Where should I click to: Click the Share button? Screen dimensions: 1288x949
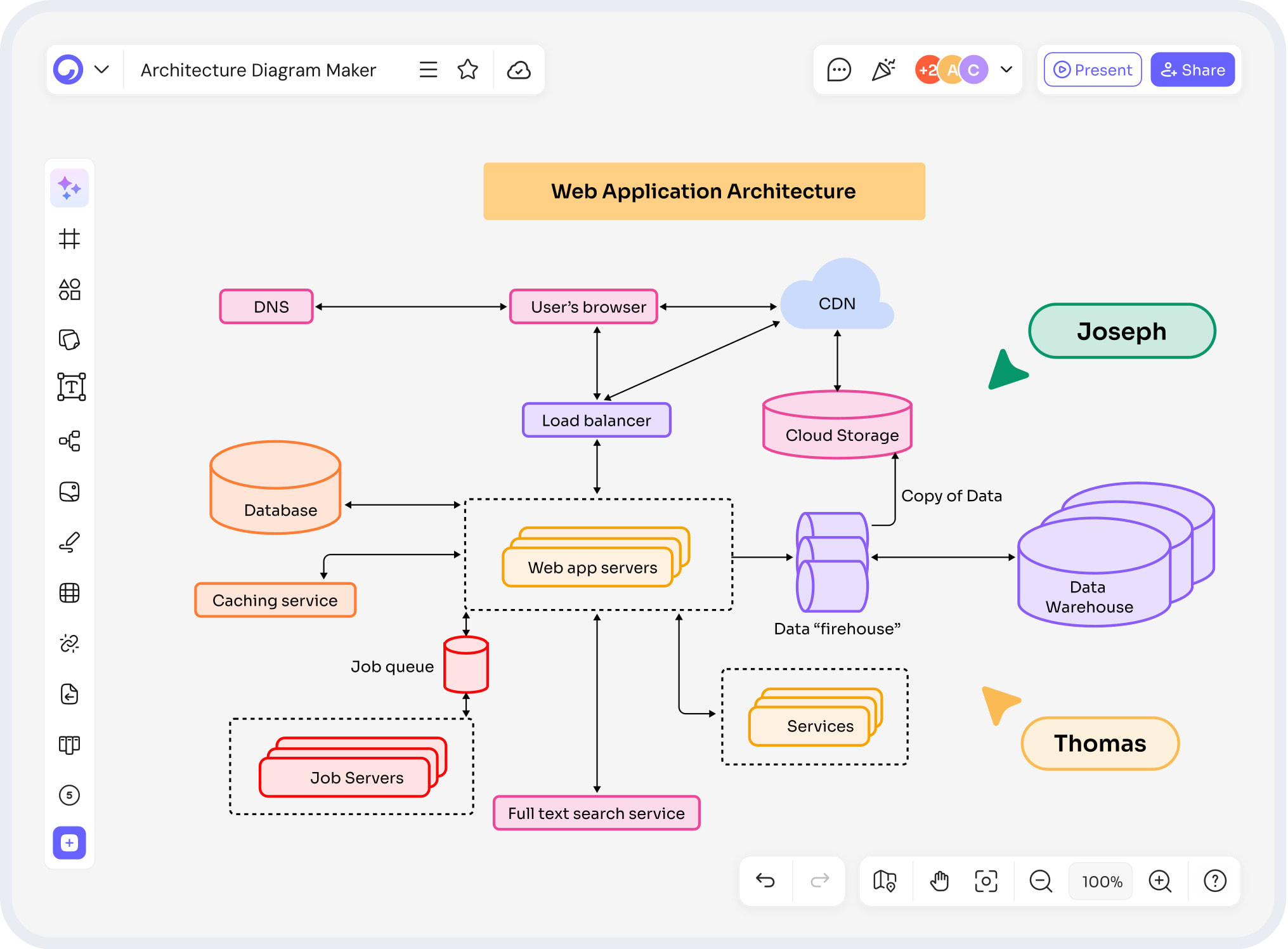[x=1192, y=70]
